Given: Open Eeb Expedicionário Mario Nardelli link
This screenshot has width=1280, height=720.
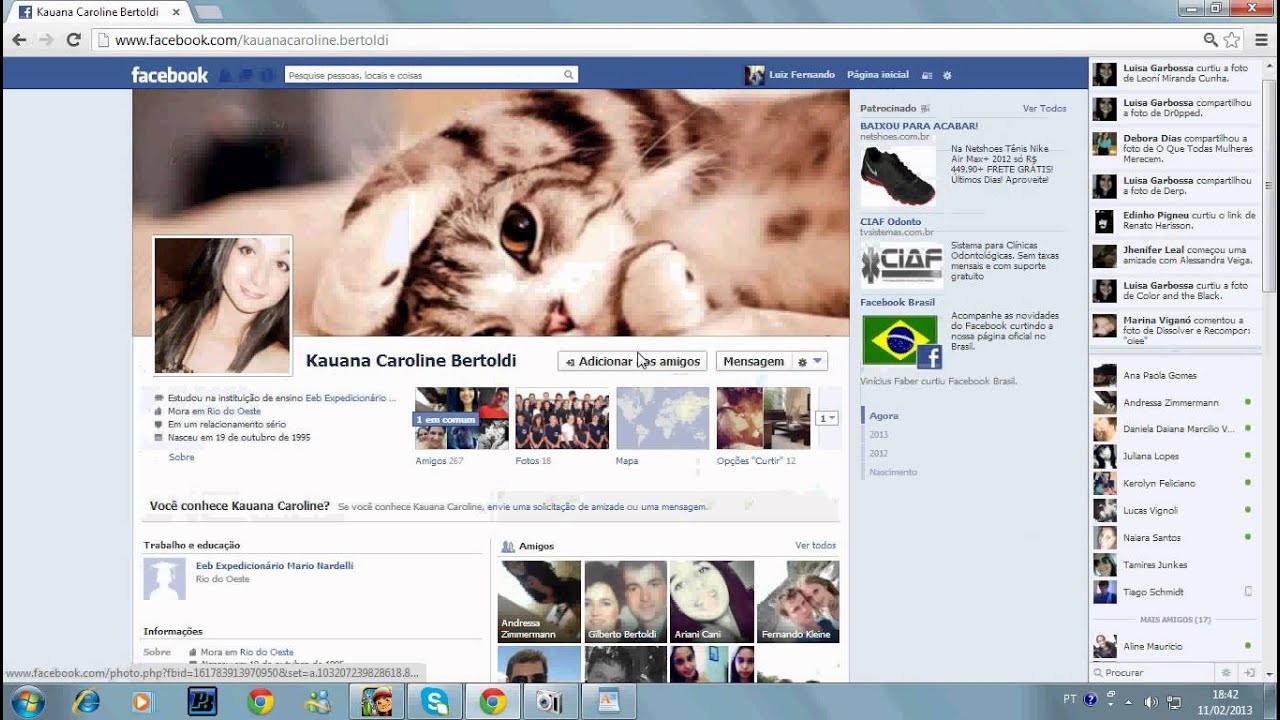Looking at the screenshot, I should [x=274, y=566].
